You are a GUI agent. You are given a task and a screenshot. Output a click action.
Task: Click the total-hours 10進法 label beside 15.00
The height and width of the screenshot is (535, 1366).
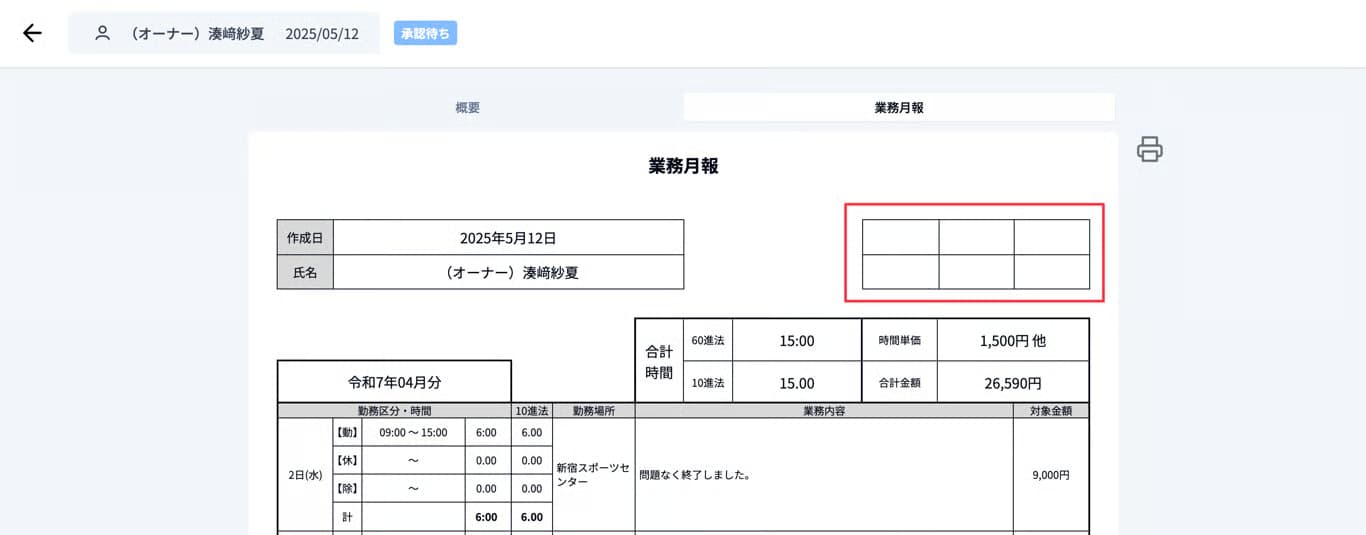pyautogui.click(x=707, y=382)
